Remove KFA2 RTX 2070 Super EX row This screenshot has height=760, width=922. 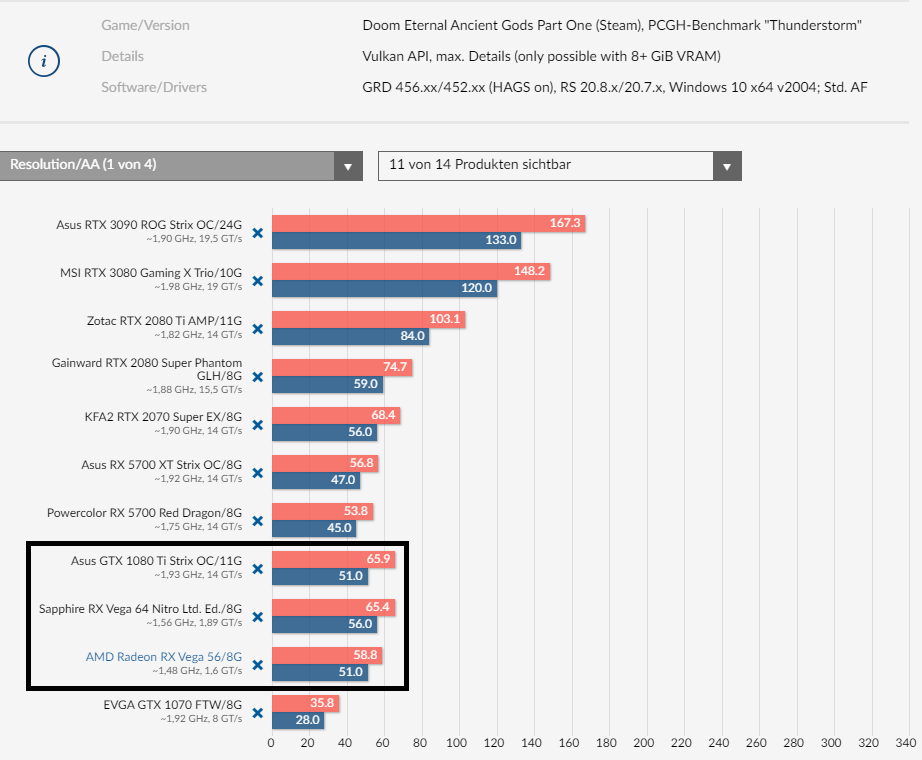258,425
